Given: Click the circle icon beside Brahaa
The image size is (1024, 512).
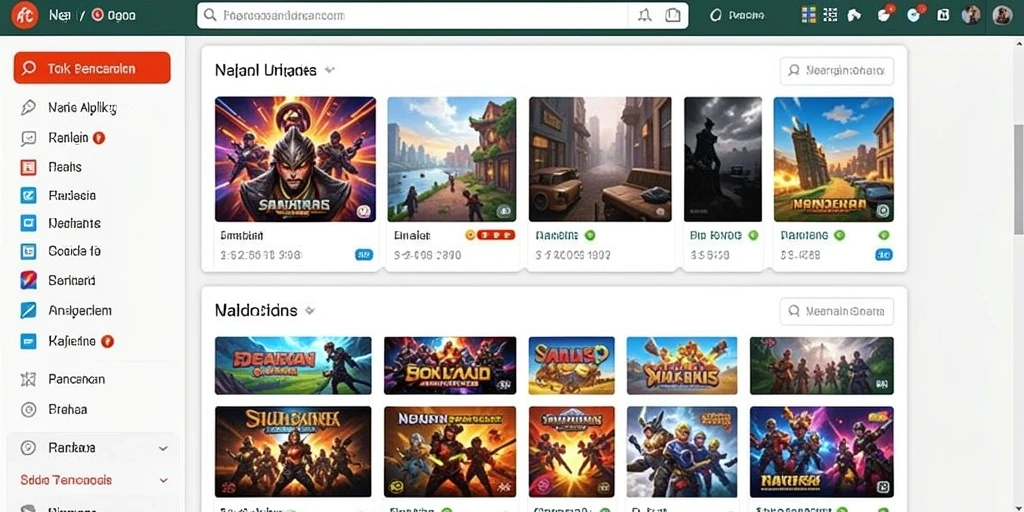Looking at the screenshot, I should click(x=28, y=409).
